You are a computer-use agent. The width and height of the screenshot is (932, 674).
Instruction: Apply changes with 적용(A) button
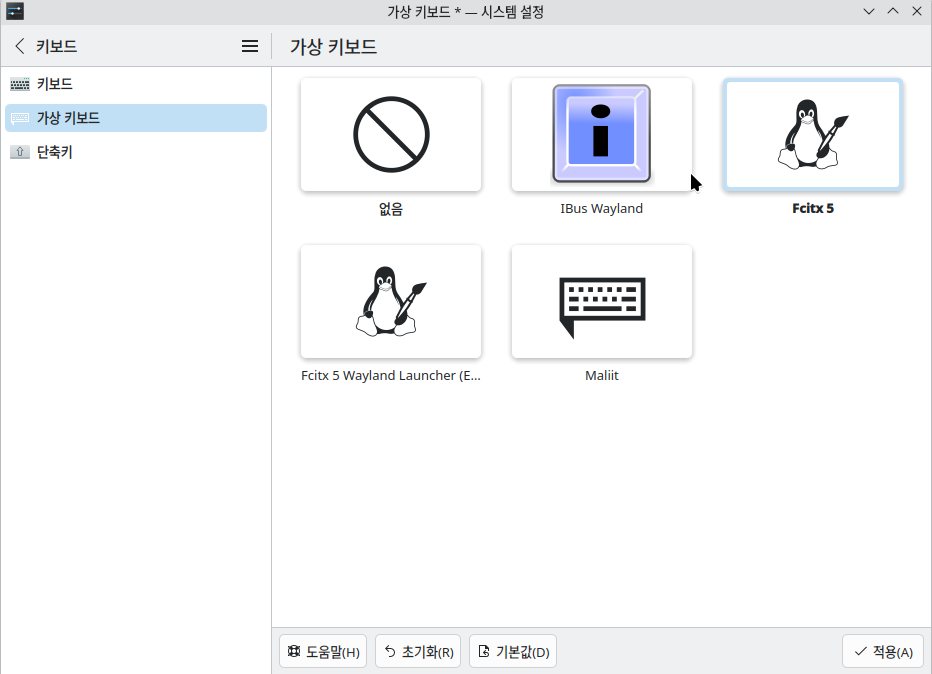point(883,651)
